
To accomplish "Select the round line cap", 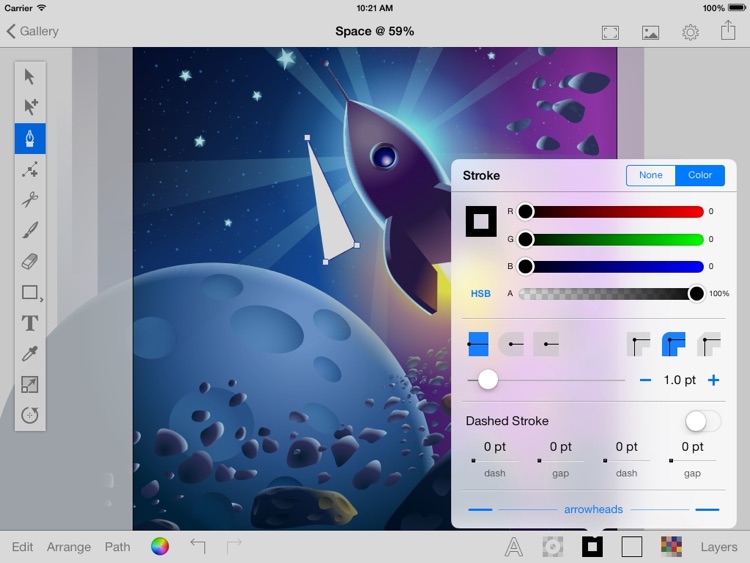I will [511, 344].
